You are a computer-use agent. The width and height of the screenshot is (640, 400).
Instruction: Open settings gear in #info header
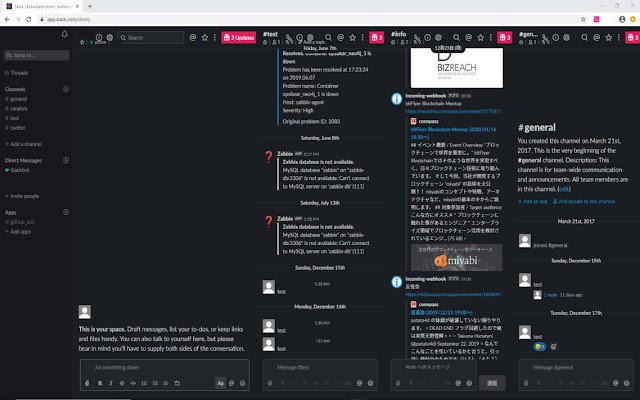tap(438, 38)
